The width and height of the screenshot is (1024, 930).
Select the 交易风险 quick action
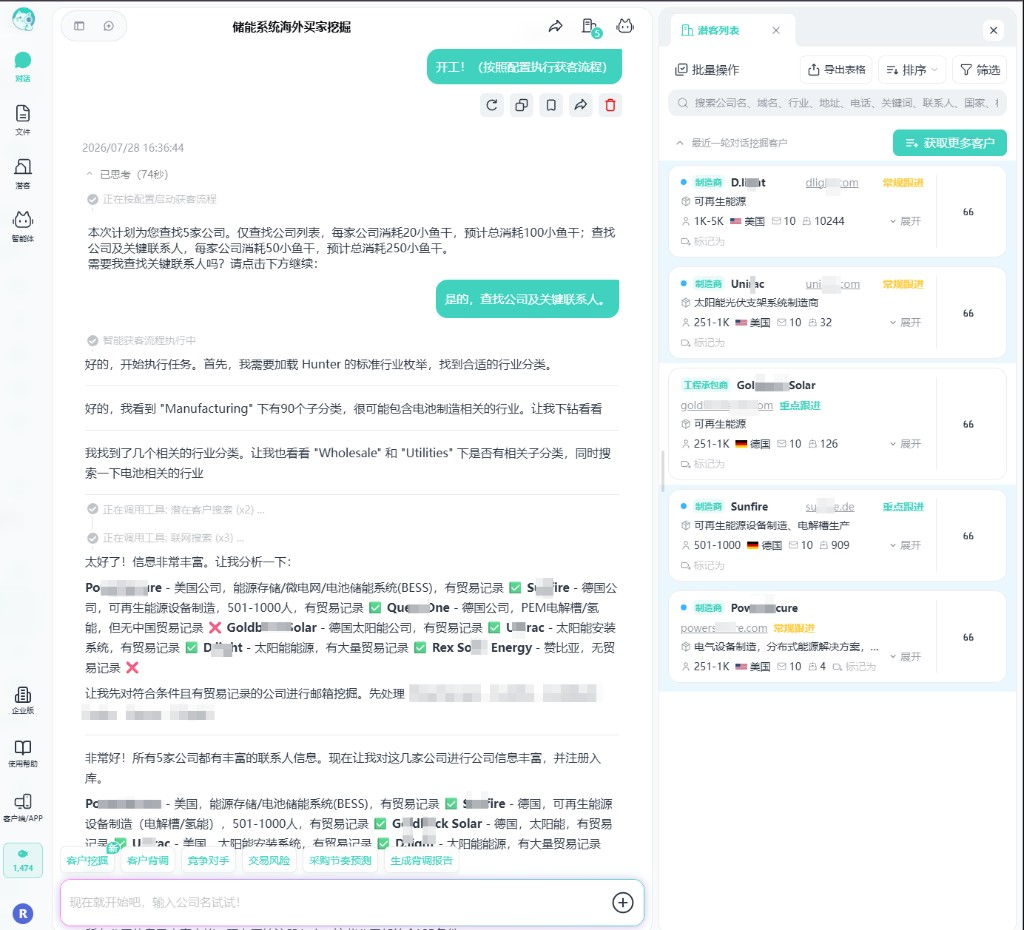click(x=269, y=861)
